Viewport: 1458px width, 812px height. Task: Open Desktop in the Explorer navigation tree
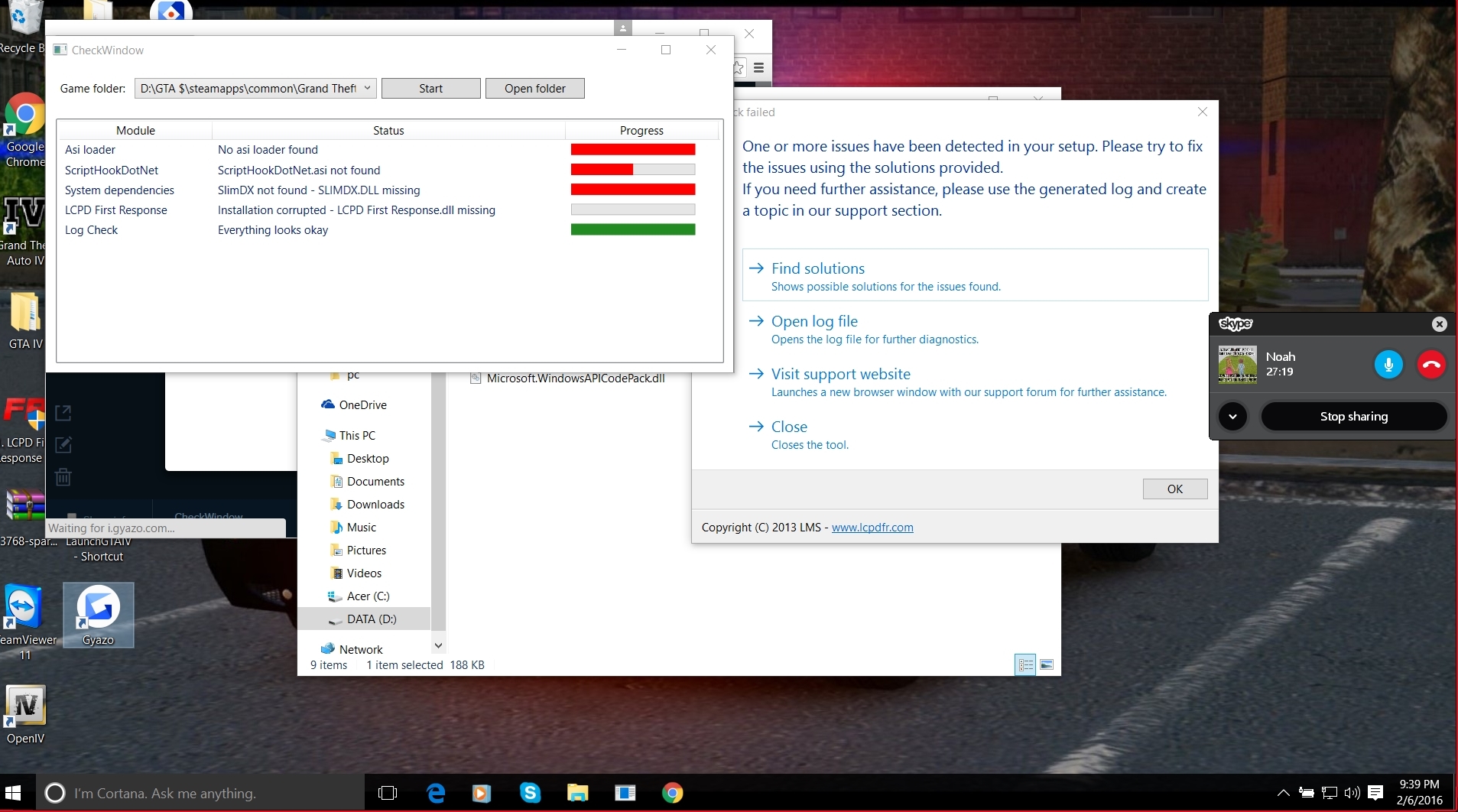coord(360,459)
